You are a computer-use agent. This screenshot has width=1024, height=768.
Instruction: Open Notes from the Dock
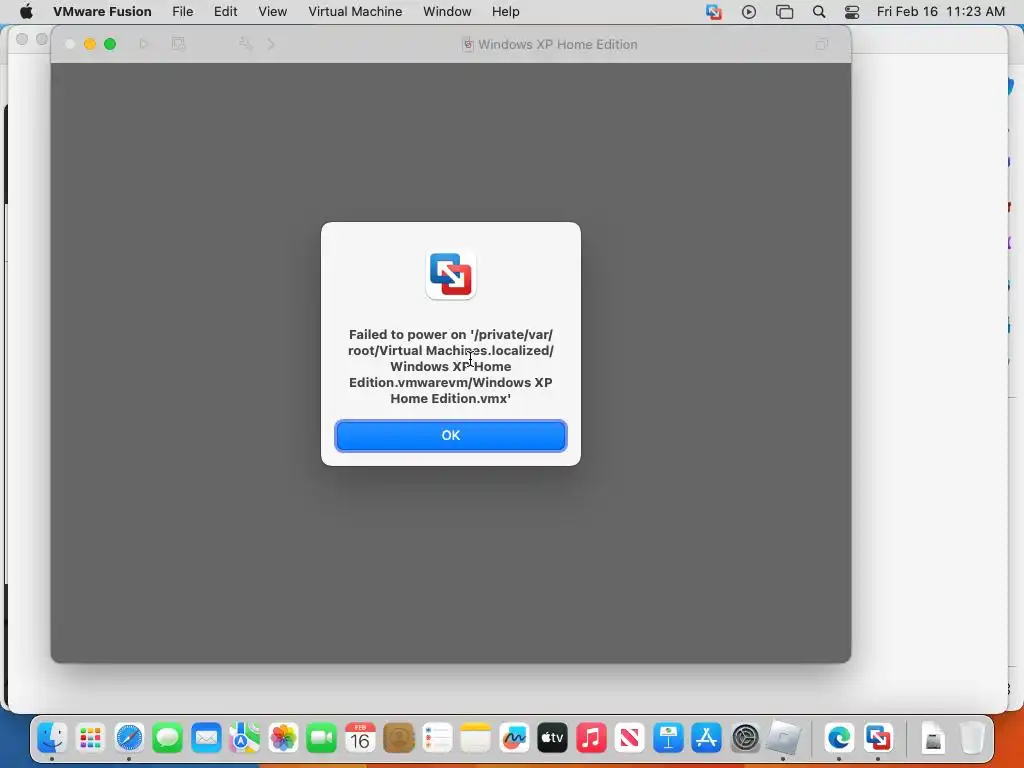point(475,738)
